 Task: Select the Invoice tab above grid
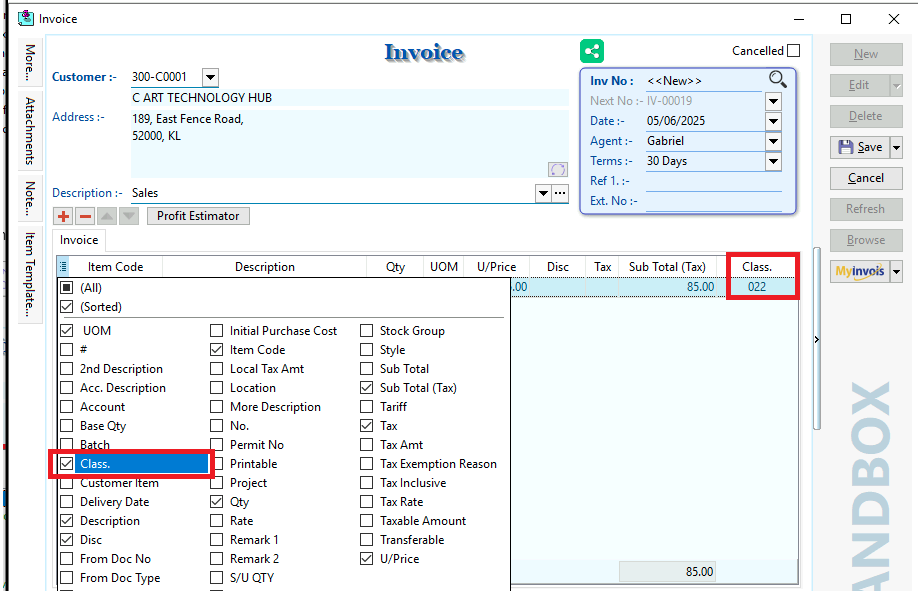(79, 240)
